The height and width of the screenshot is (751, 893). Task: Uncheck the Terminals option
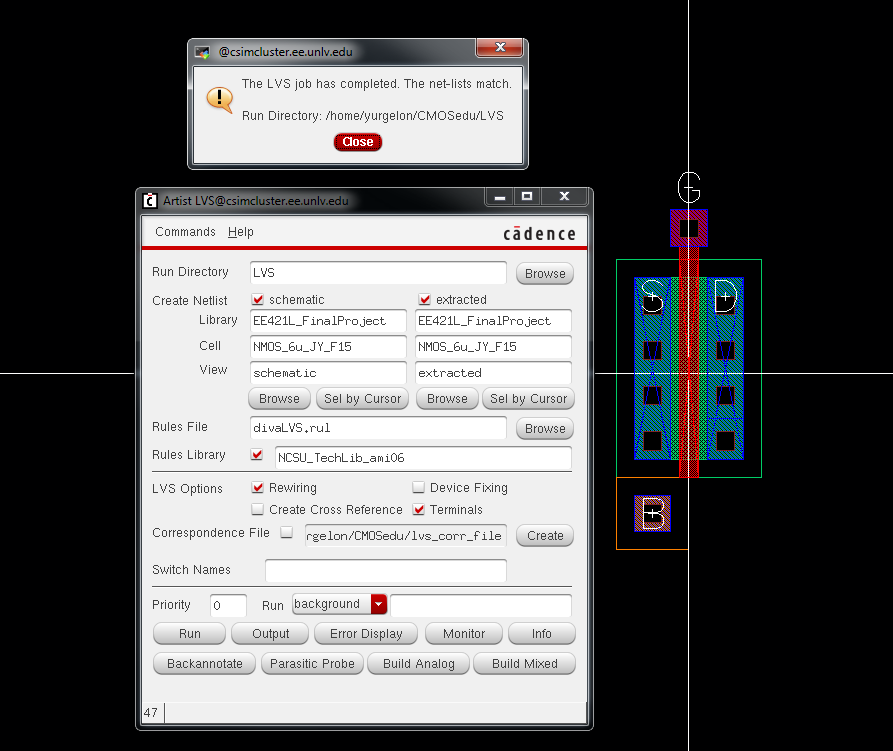[x=419, y=510]
